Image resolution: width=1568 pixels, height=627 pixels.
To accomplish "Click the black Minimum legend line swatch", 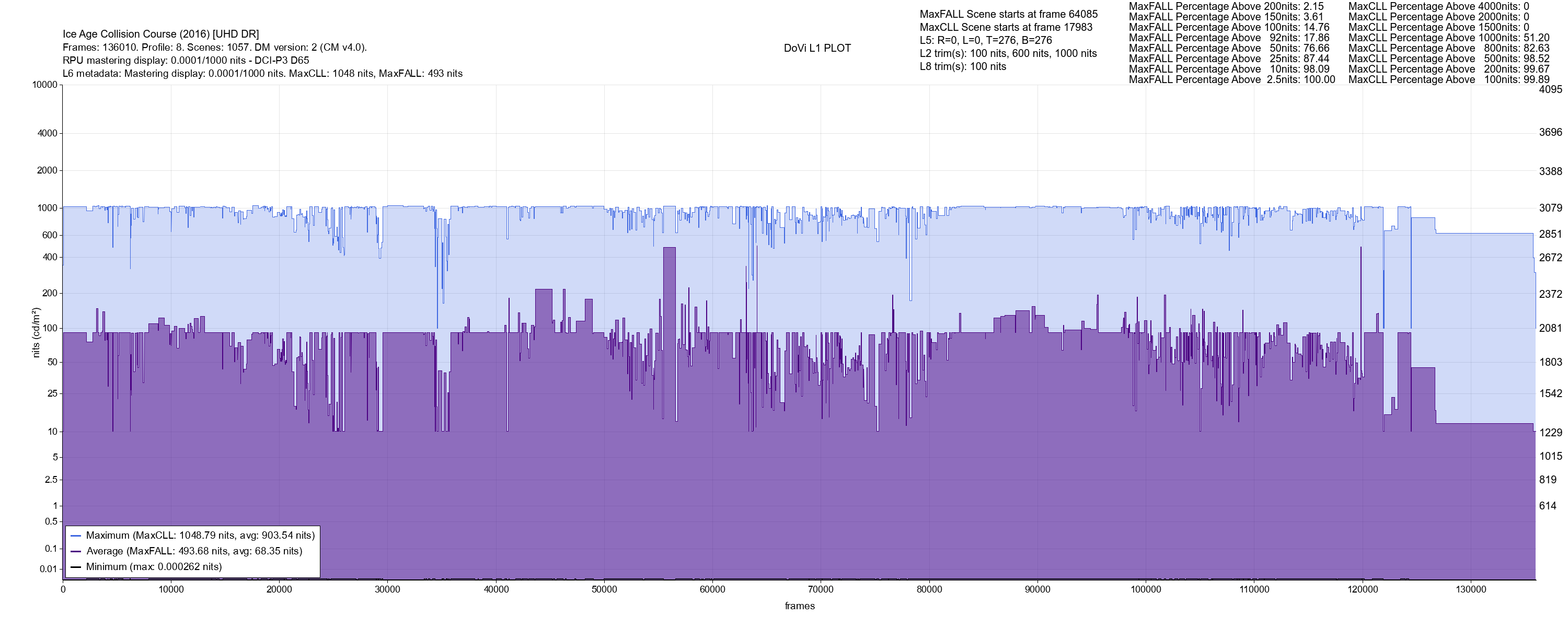I will click(x=76, y=567).
